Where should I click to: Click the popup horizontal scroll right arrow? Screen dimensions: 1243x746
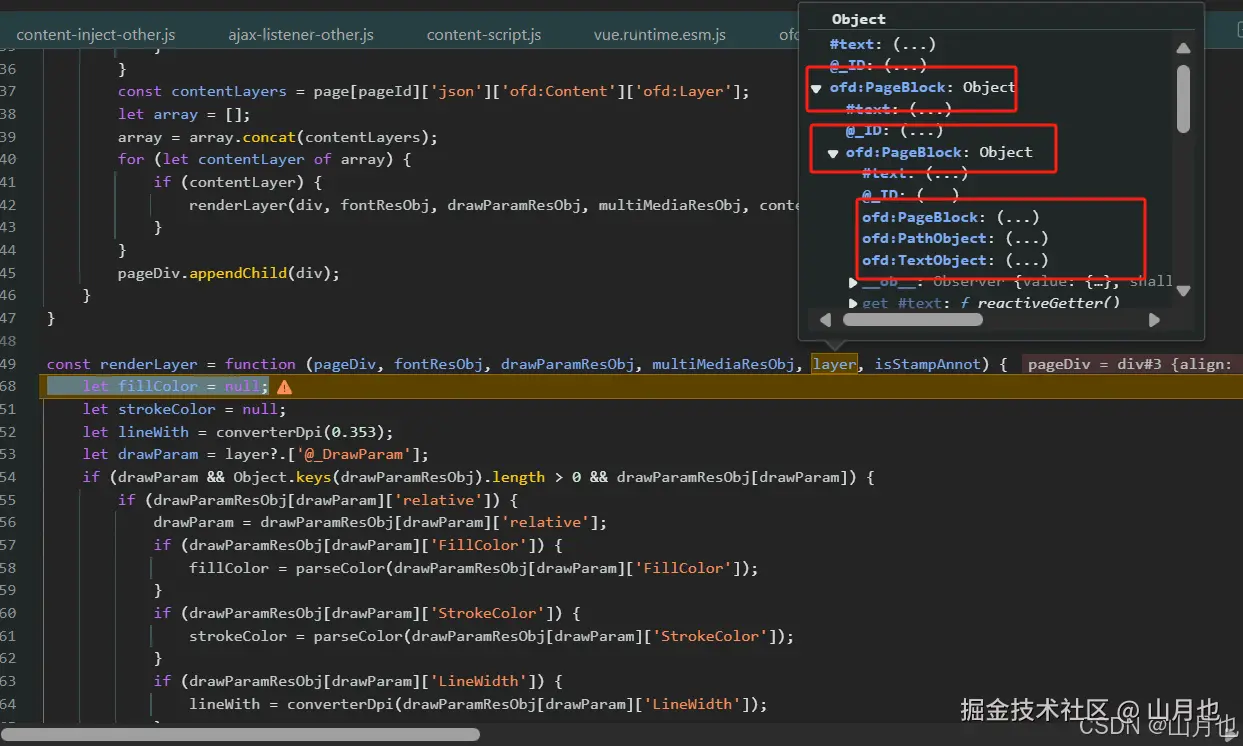1154,320
